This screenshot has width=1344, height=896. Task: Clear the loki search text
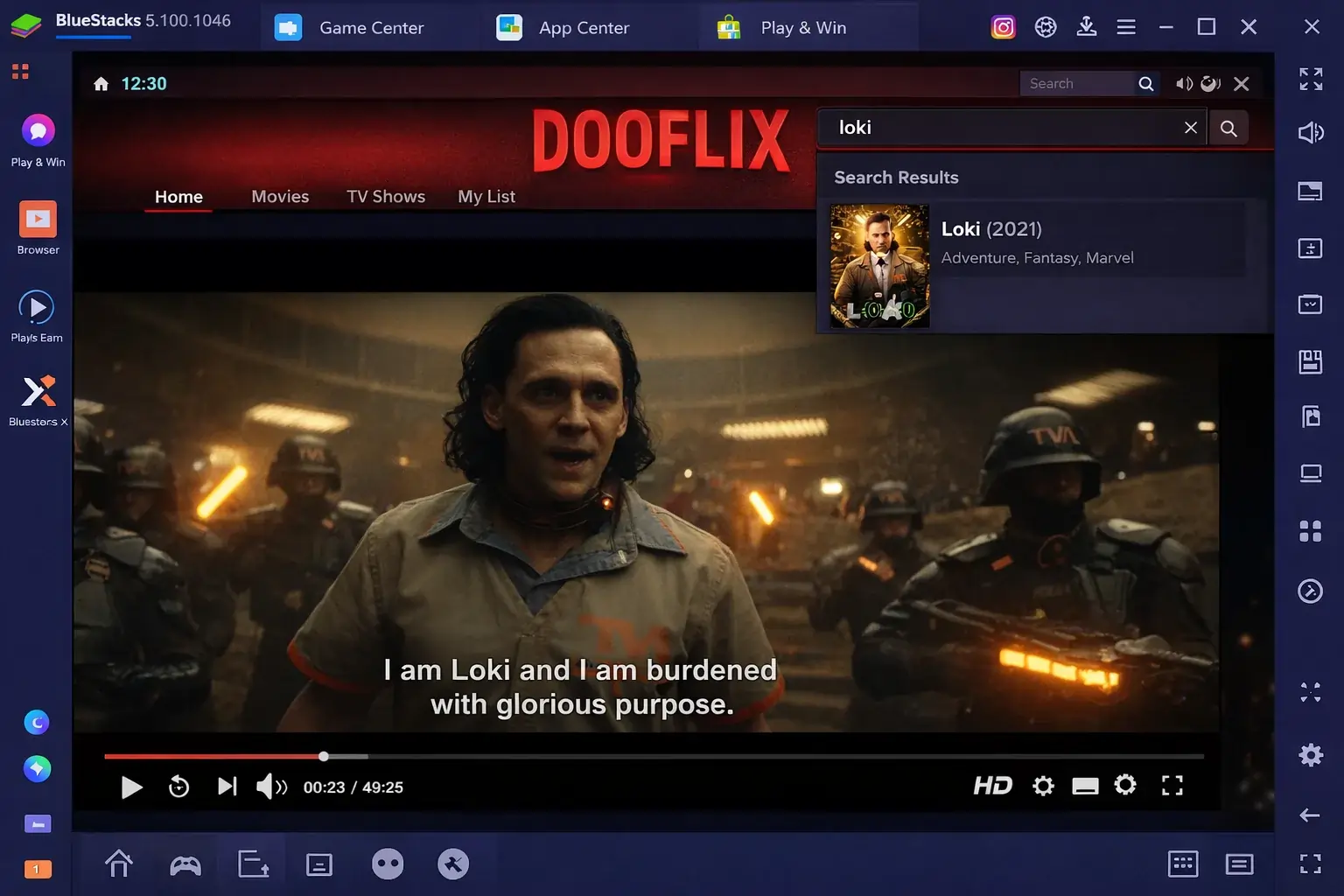point(1191,128)
